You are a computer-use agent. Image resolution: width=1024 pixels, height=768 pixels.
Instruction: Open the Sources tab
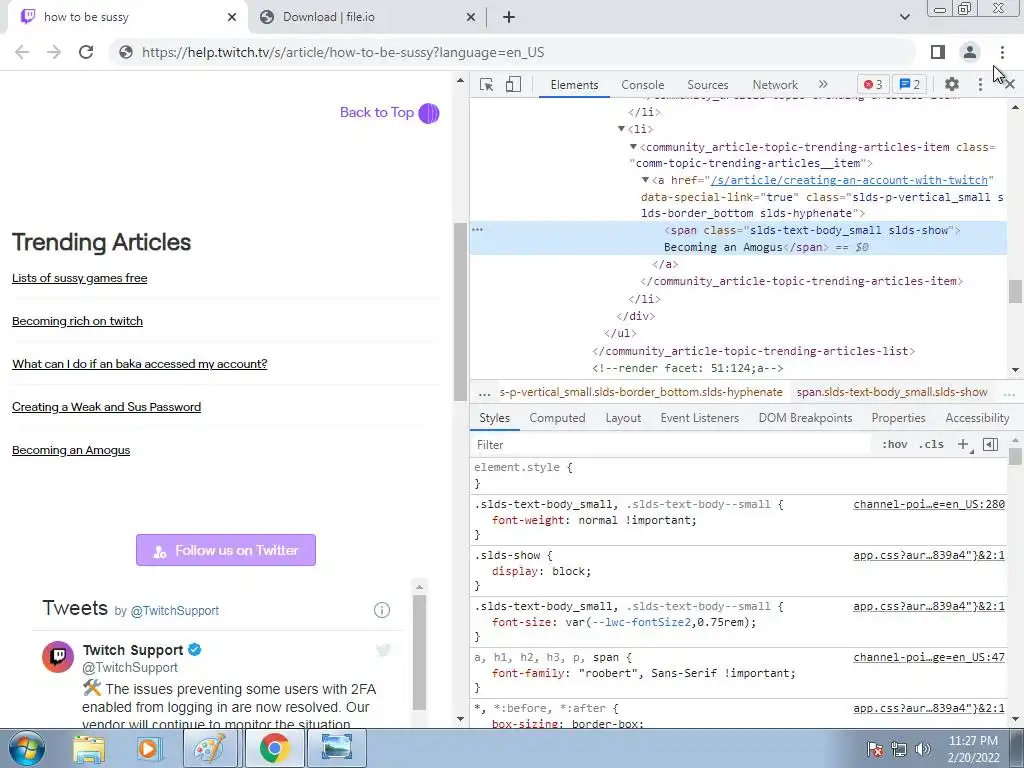click(x=707, y=85)
